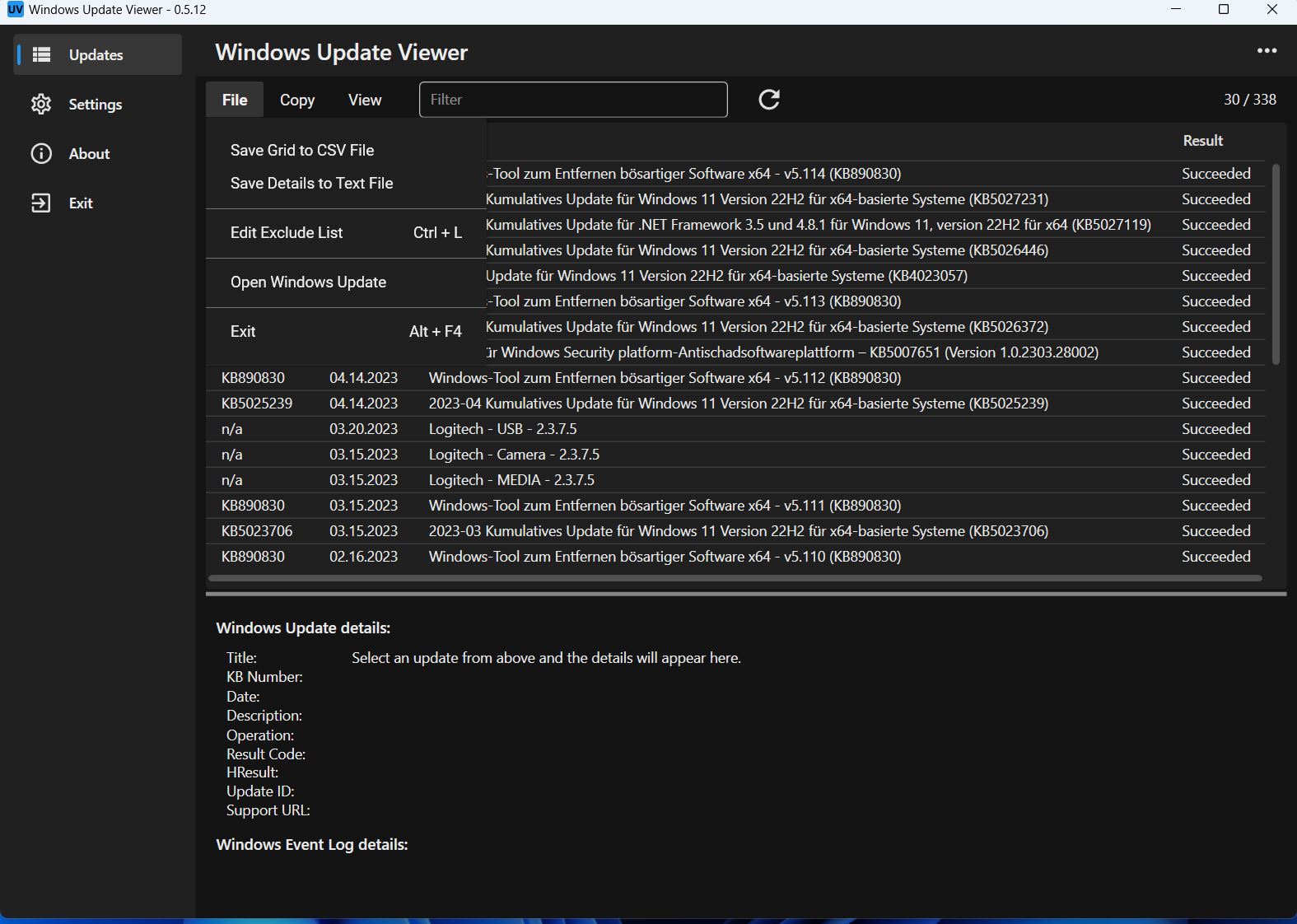The image size is (1297, 924).
Task: Minimize the Windows Update Viewer window
Action: click(x=1176, y=10)
